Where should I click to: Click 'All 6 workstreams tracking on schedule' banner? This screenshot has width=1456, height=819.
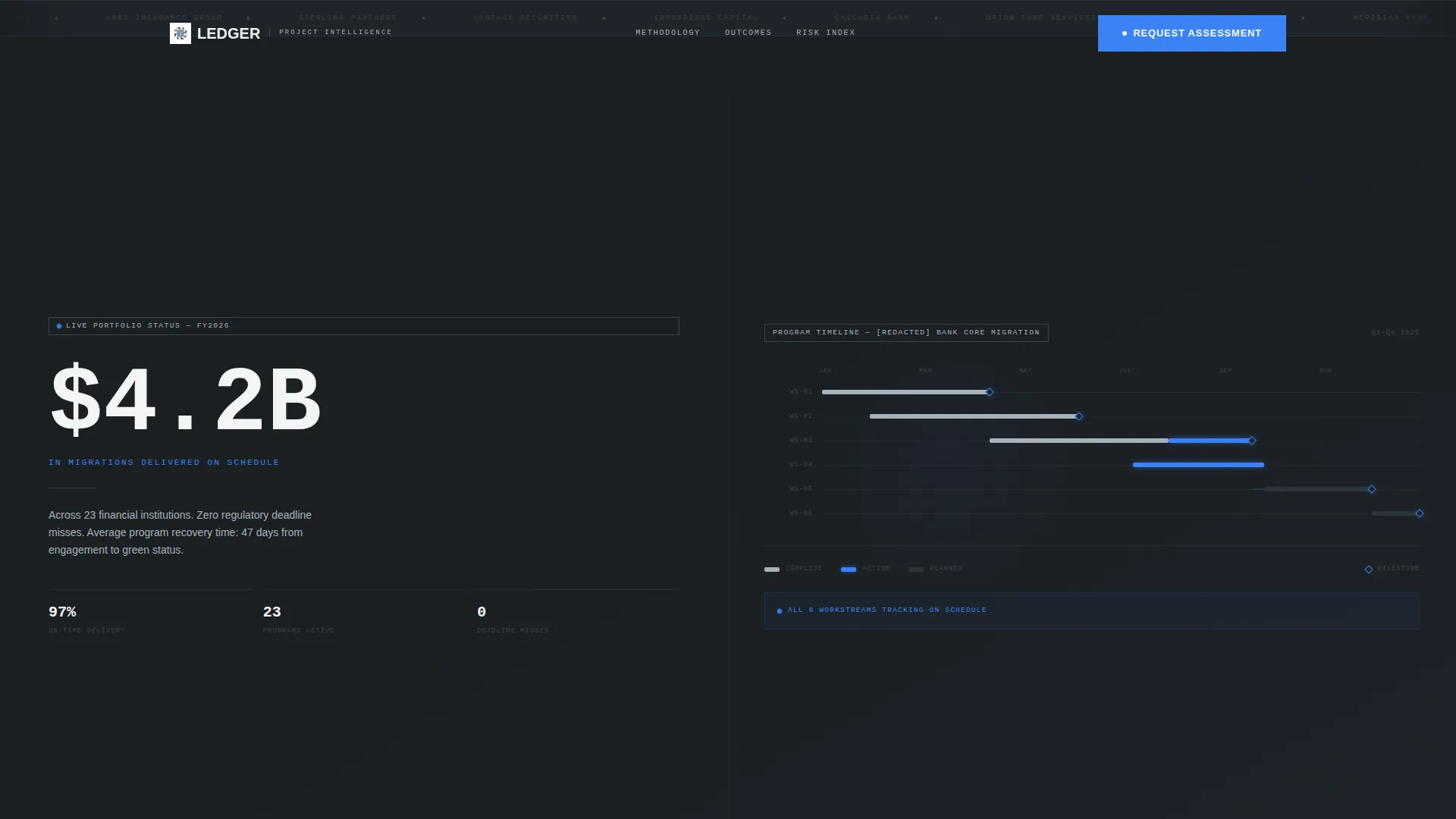tap(1092, 610)
